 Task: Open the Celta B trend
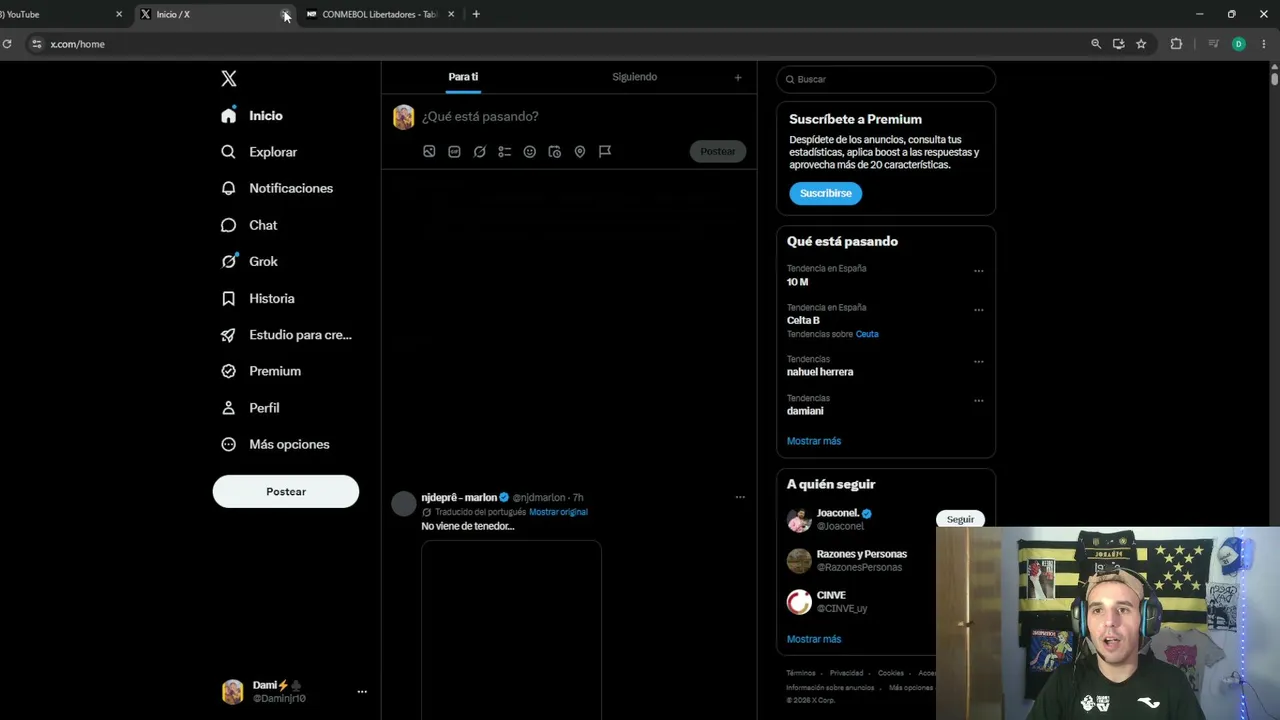point(803,320)
